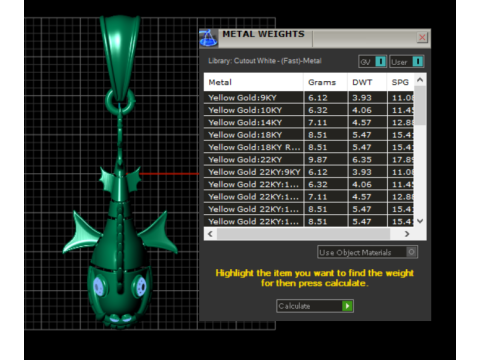Click the right horizontal scroll arrow
Viewport: 480px width, 360px height.
pos(407,234)
